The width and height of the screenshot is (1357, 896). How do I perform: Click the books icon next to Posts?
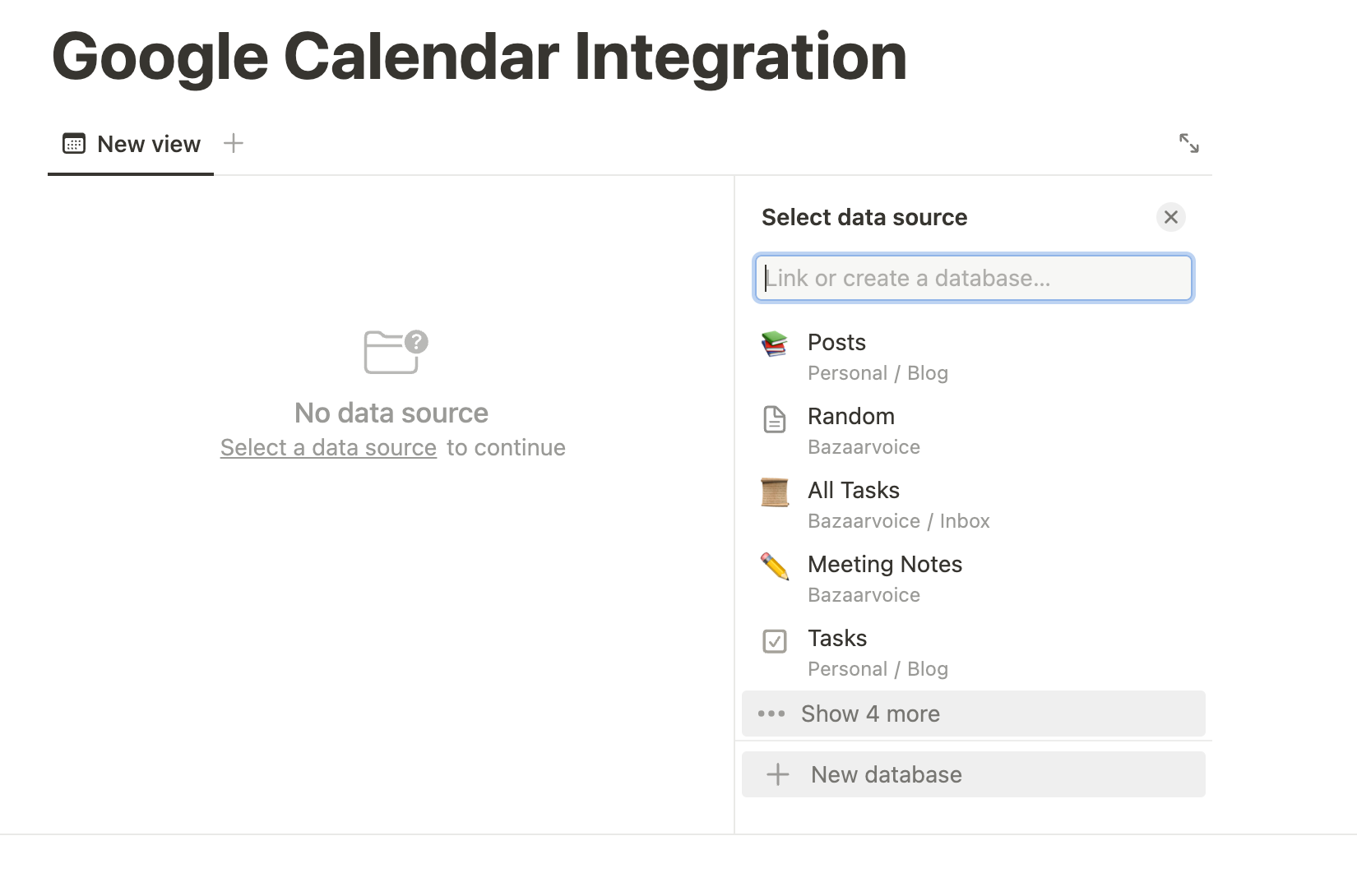coord(774,344)
